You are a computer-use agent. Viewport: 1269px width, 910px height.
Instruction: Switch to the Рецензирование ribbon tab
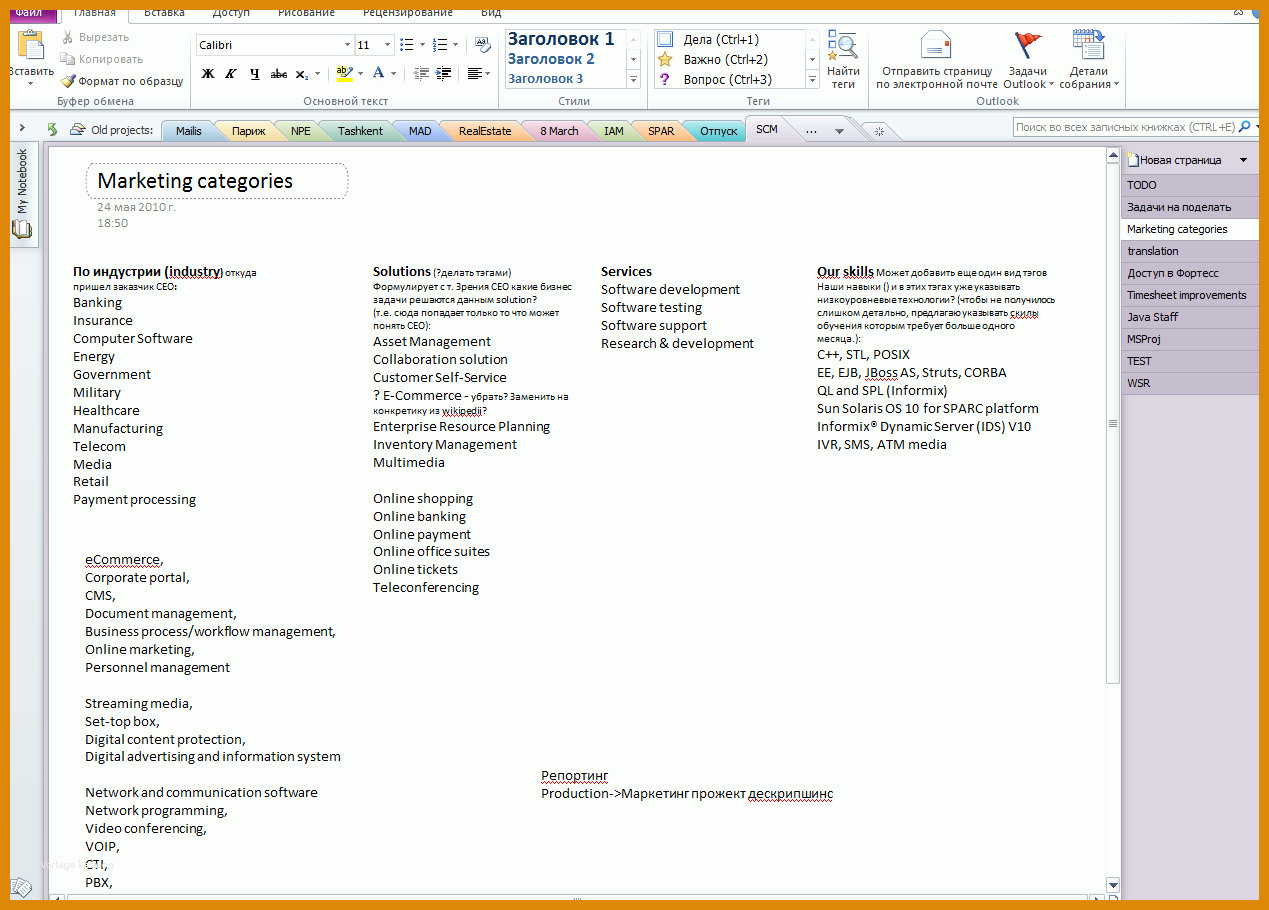coord(406,12)
